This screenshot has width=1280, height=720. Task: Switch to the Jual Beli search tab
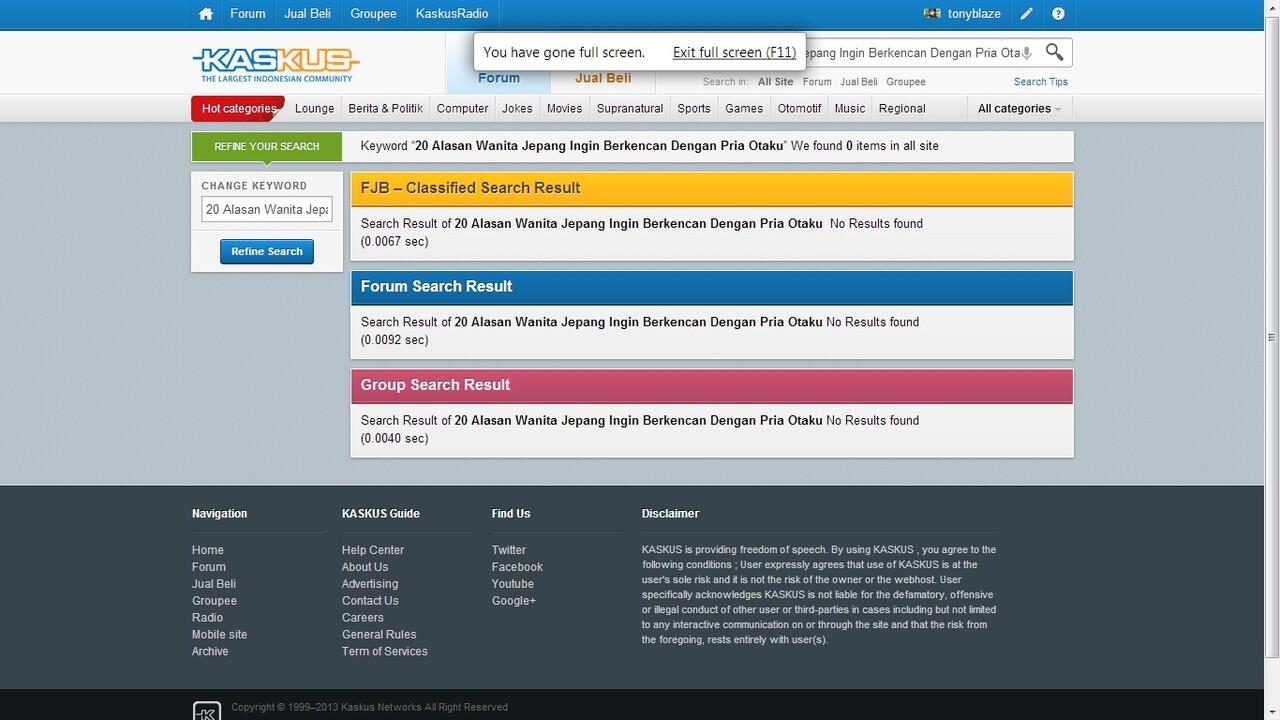click(x=603, y=78)
